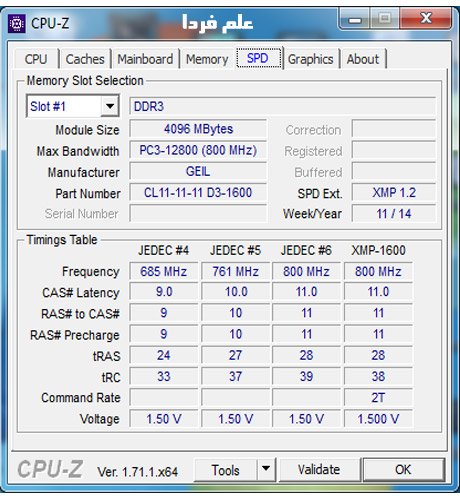Minimize the CPU-Z window
This screenshot has height=500, width=460.
coord(355,20)
